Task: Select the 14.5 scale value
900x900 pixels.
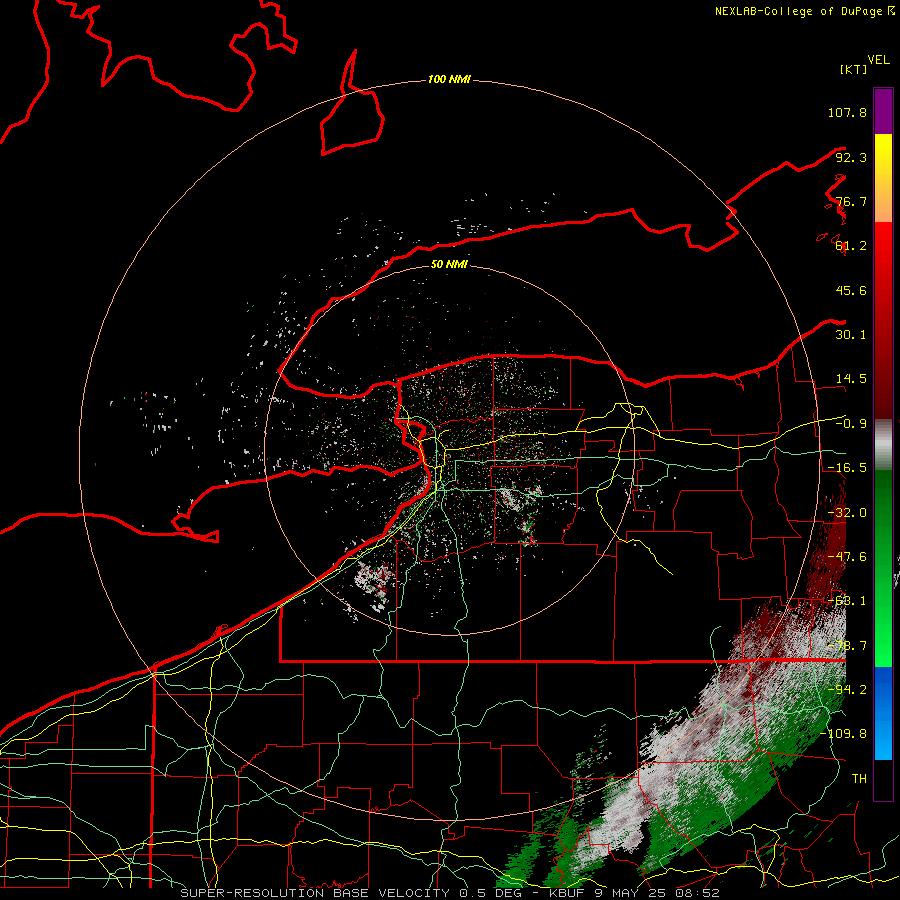Action: pyautogui.click(x=851, y=379)
